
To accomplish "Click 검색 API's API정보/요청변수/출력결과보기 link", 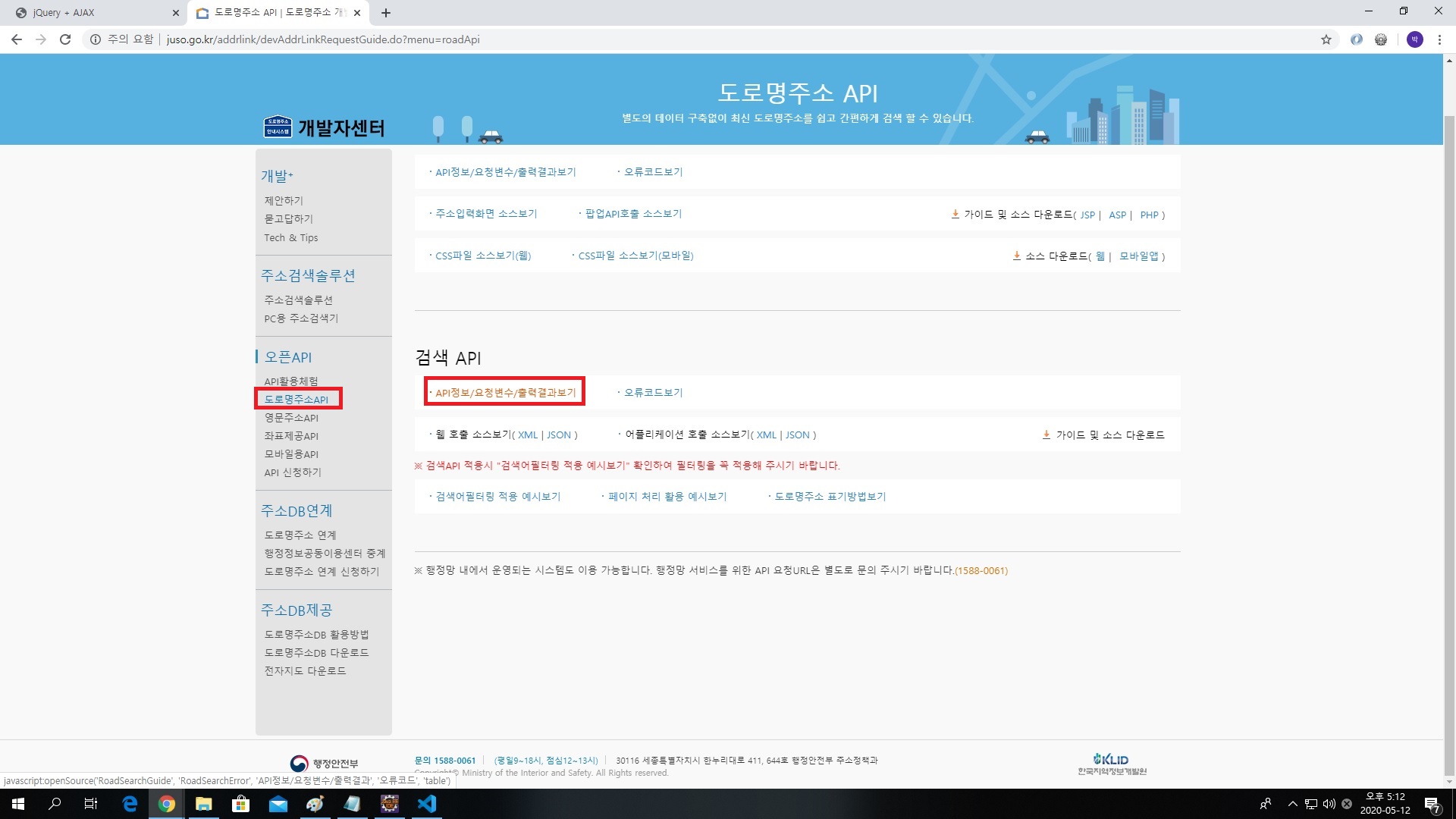I will coord(505,392).
